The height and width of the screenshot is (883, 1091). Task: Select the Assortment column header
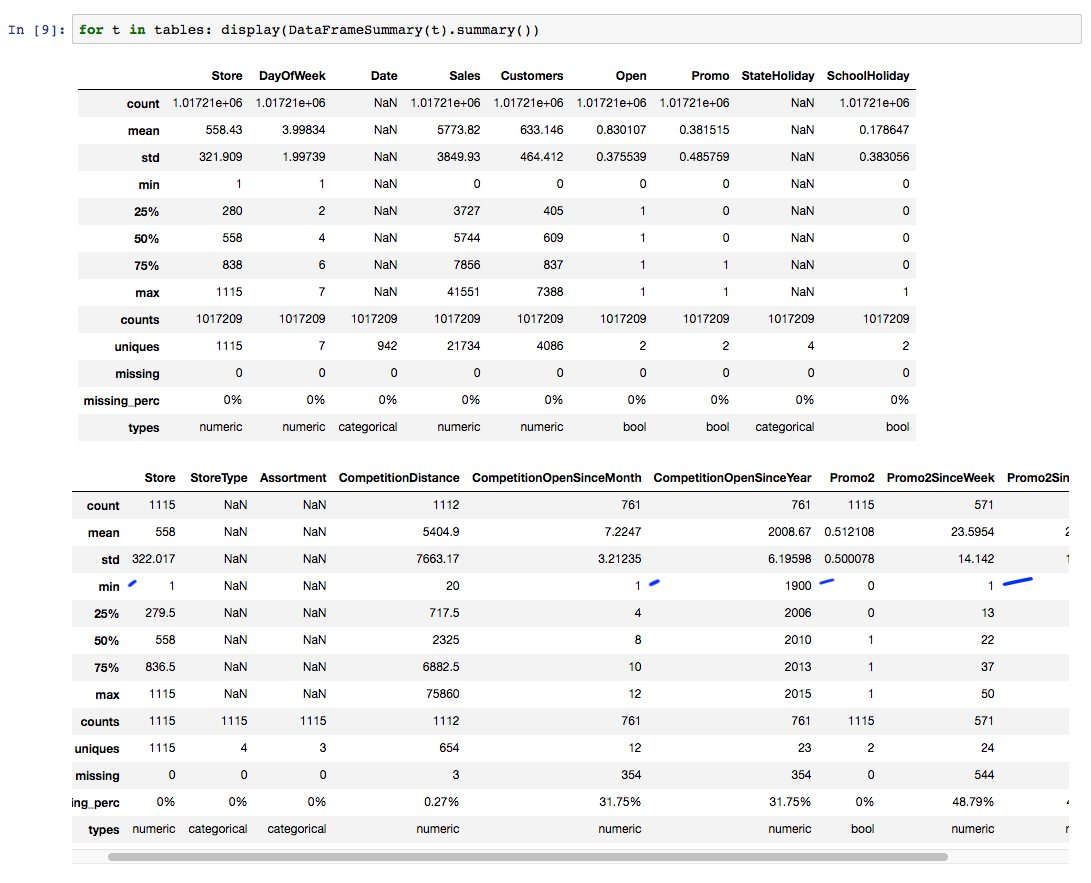pos(293,478)
